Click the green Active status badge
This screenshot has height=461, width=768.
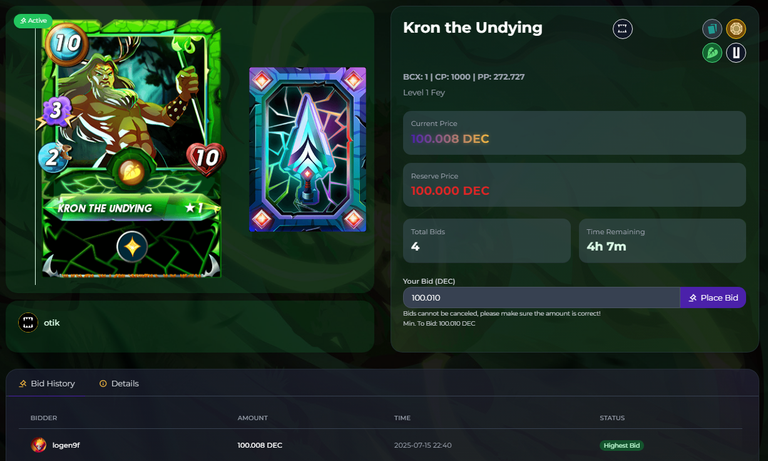pyautogui.click(x=33, y=21)
